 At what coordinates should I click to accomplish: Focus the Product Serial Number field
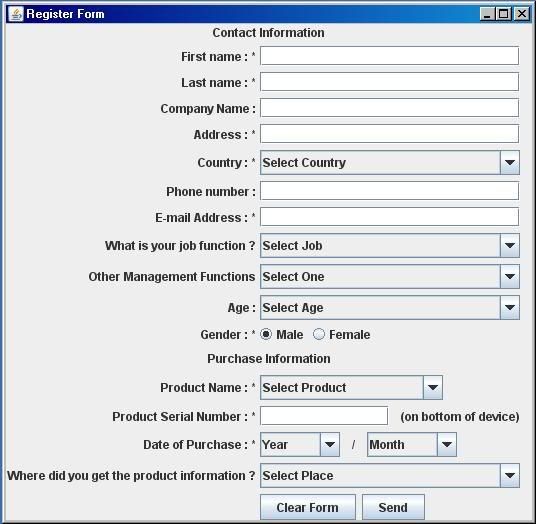tap(324, 416)
